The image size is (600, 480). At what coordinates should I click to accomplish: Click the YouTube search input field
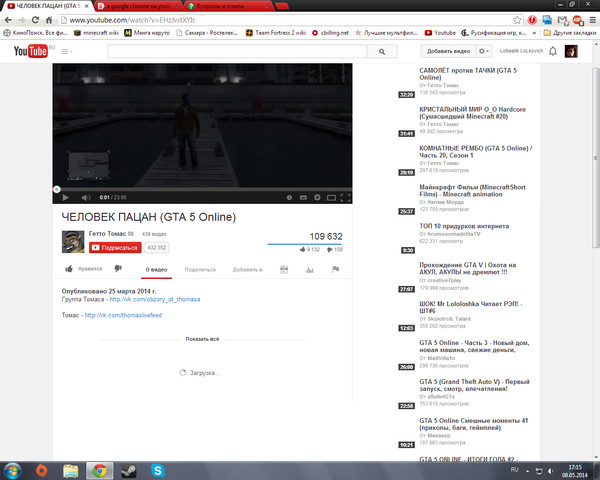(x=237, y=51)
